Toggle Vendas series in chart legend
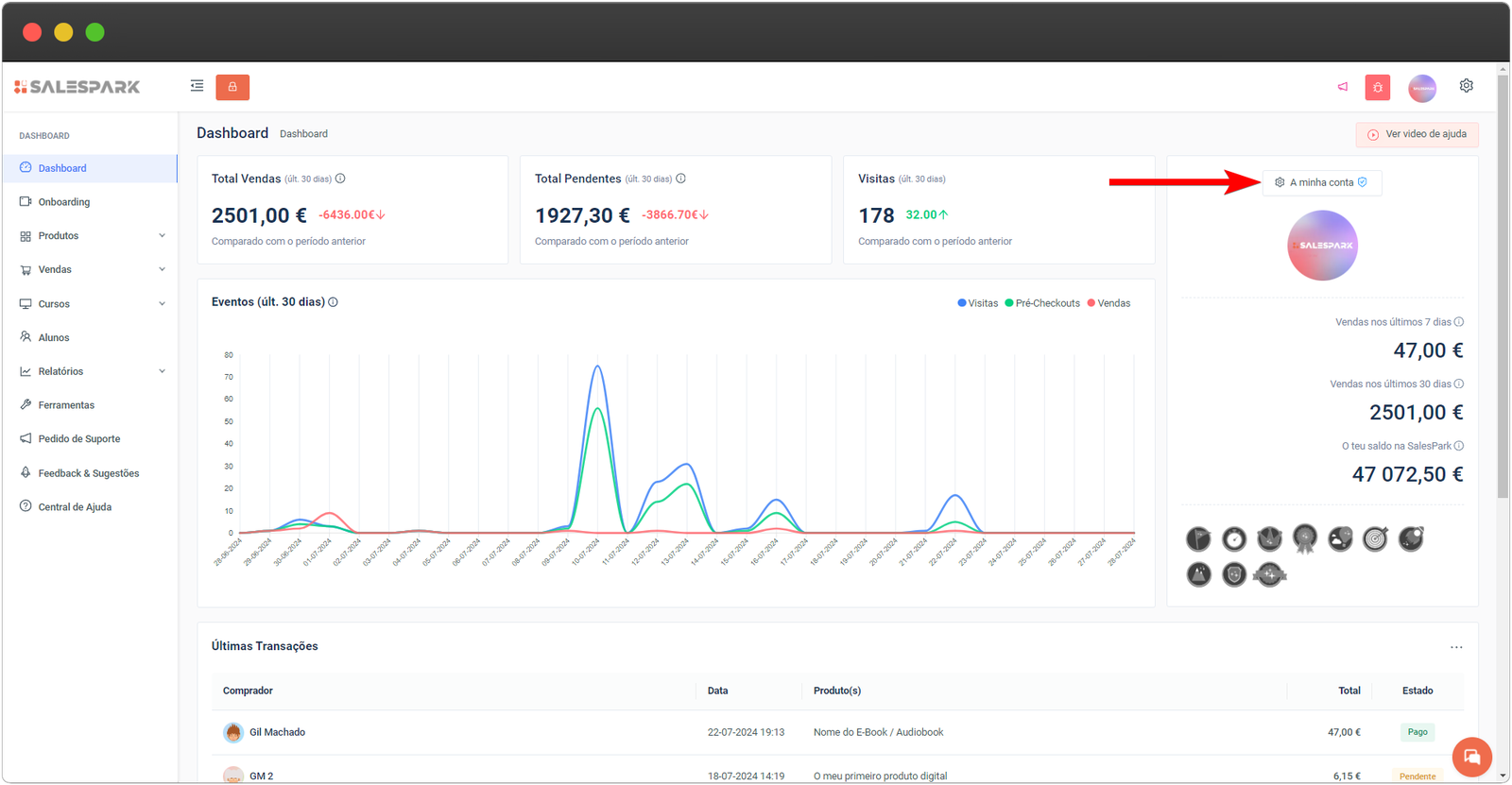Image resolution: width=1512 pixels, height=785 pixels. coord(1108,303)
